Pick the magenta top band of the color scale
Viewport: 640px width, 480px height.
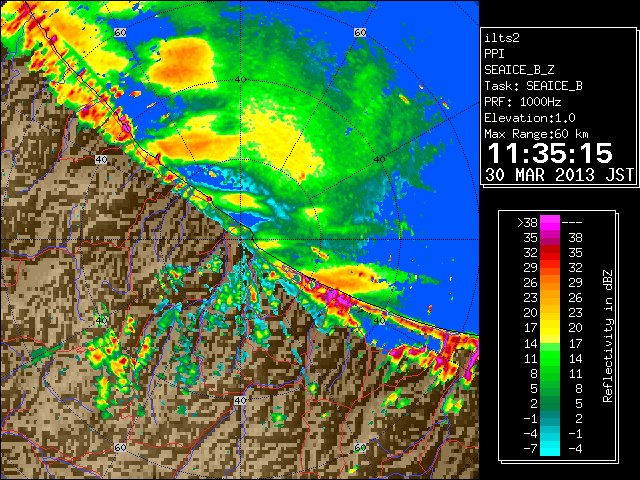pyautogui.click(x=550, y=222)
